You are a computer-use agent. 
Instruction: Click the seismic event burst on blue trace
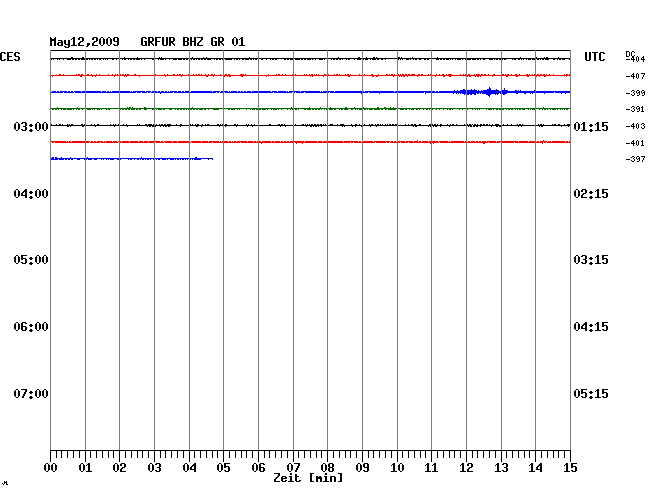click(x=485, y=92)
